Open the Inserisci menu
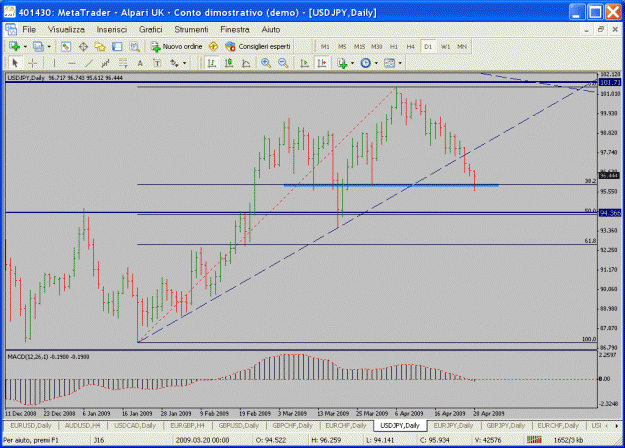The image size is (625, 448). (112, 29)
